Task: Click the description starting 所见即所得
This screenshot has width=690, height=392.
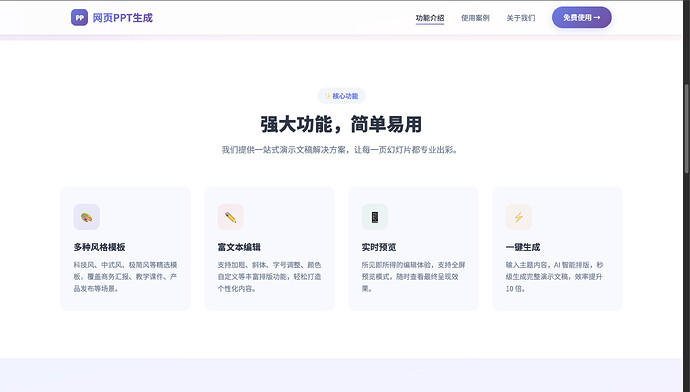Action: (413, 277)
